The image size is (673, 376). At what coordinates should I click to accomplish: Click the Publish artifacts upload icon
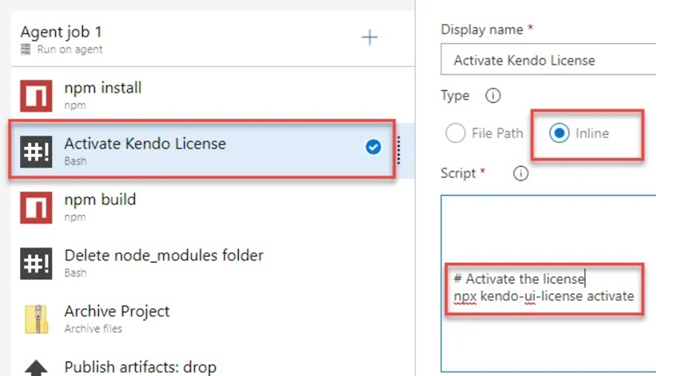36,368
